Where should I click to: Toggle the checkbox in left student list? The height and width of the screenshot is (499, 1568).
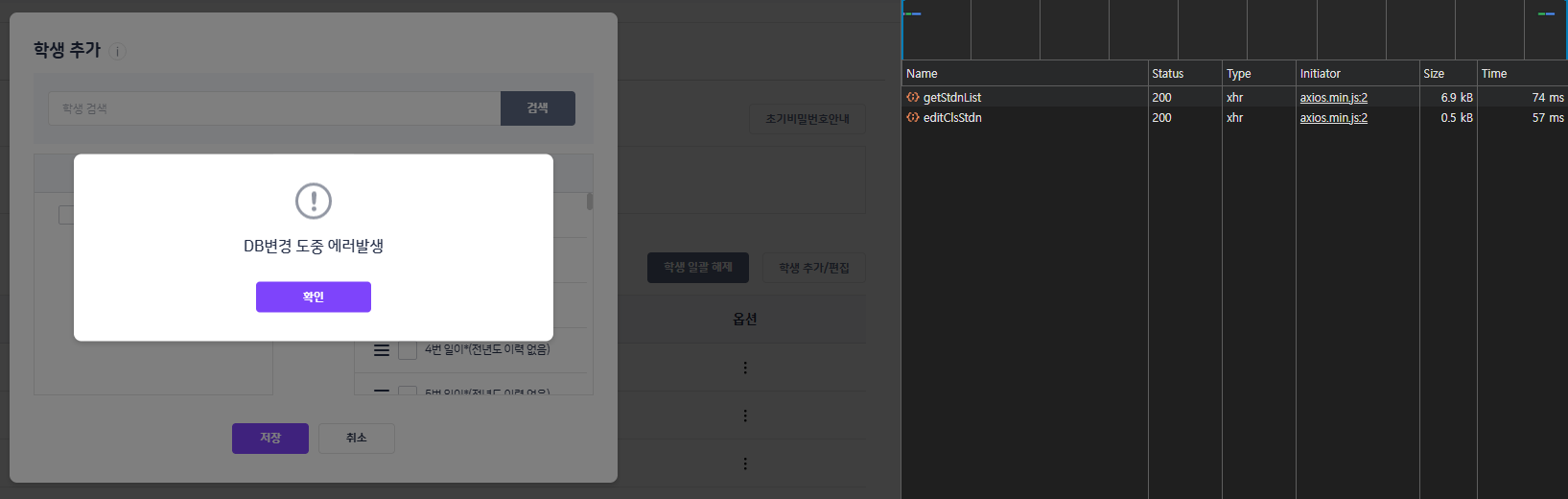click(66, 215)
